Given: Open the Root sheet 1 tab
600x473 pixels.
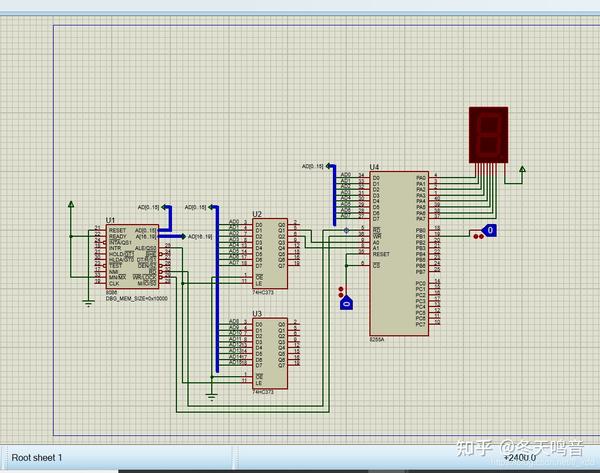Looking at the screenshot, I should click(x=37, y=457).
